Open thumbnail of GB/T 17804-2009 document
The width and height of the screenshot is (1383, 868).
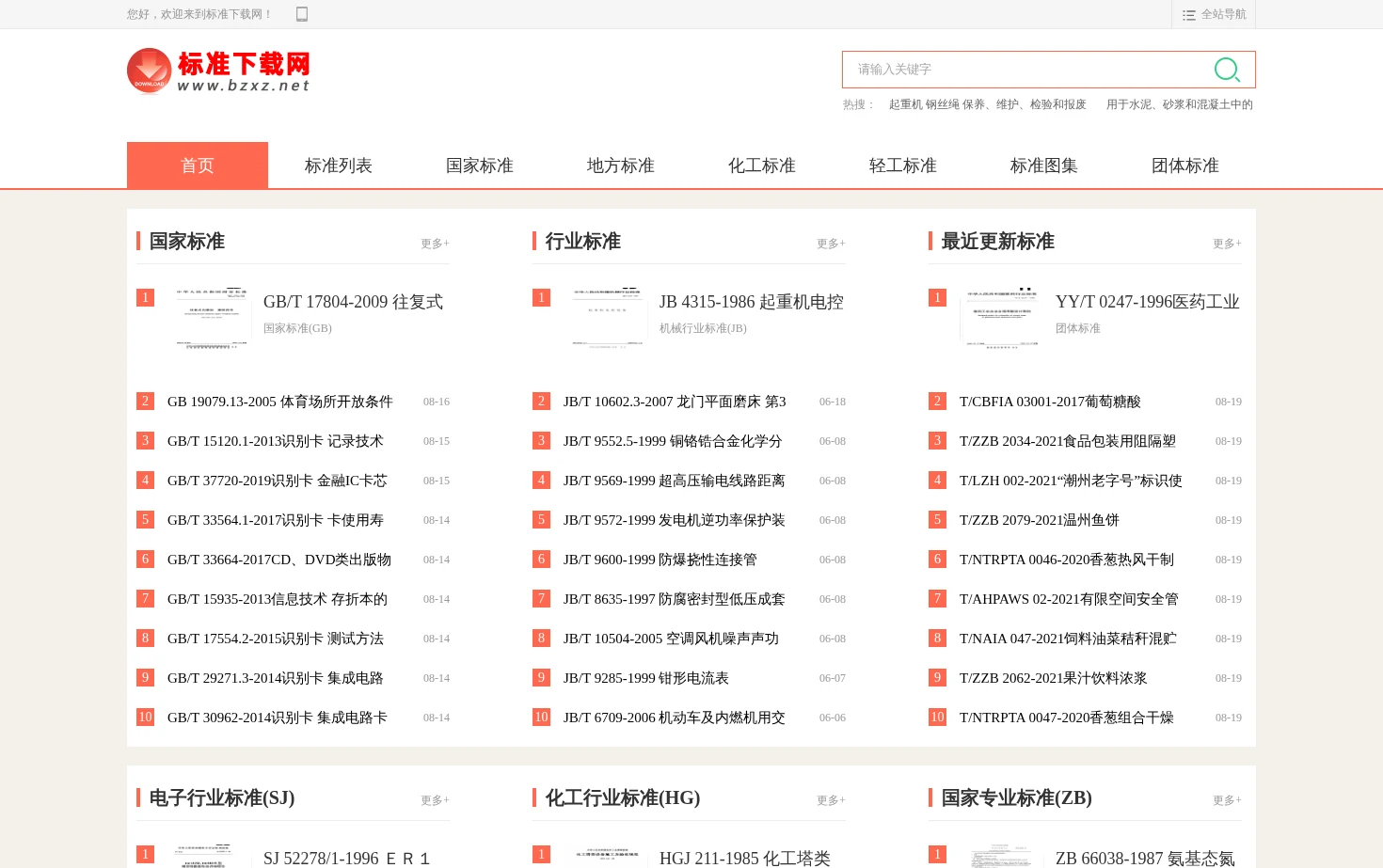212,318
